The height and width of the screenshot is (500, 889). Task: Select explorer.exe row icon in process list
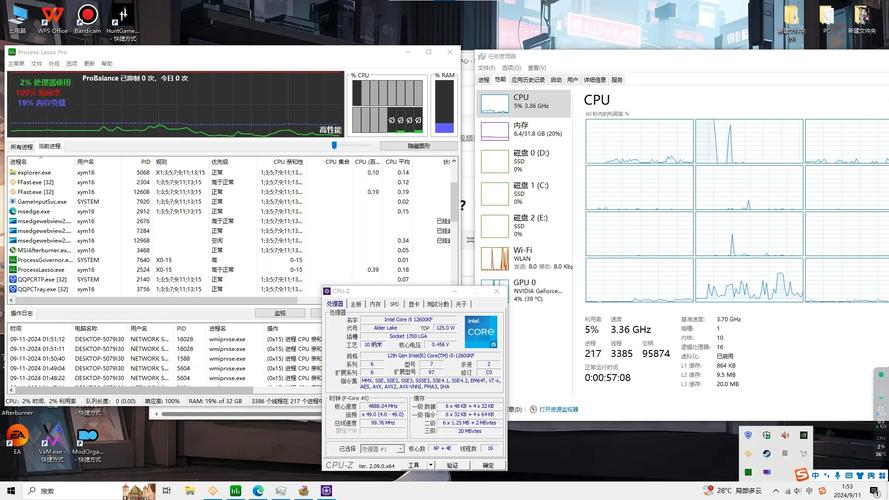pyautogui.click(x=13, y=172)
